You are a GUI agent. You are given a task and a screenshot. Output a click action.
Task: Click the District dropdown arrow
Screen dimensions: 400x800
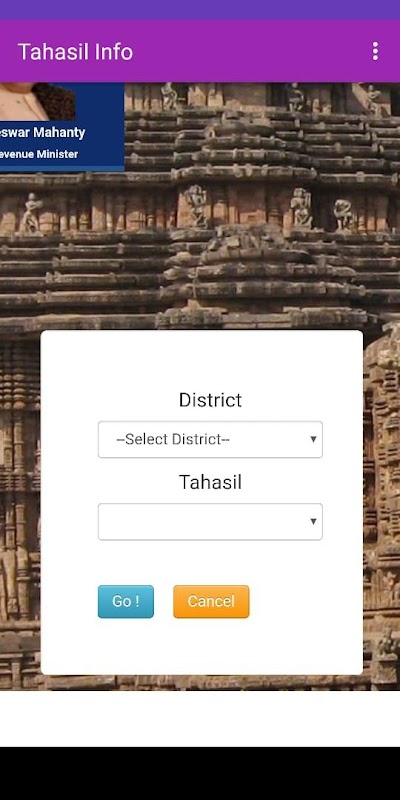[313, 439]
